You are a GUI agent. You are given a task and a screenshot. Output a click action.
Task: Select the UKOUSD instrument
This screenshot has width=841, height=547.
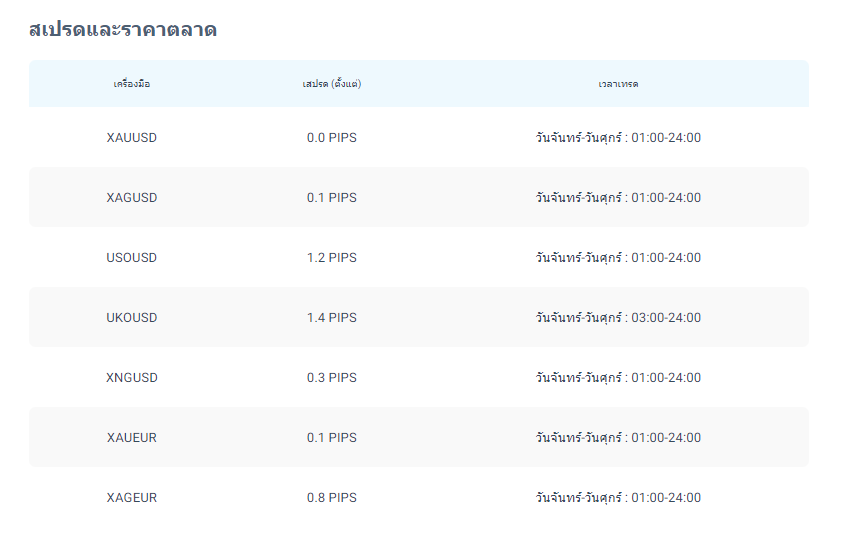coord(132,318)
